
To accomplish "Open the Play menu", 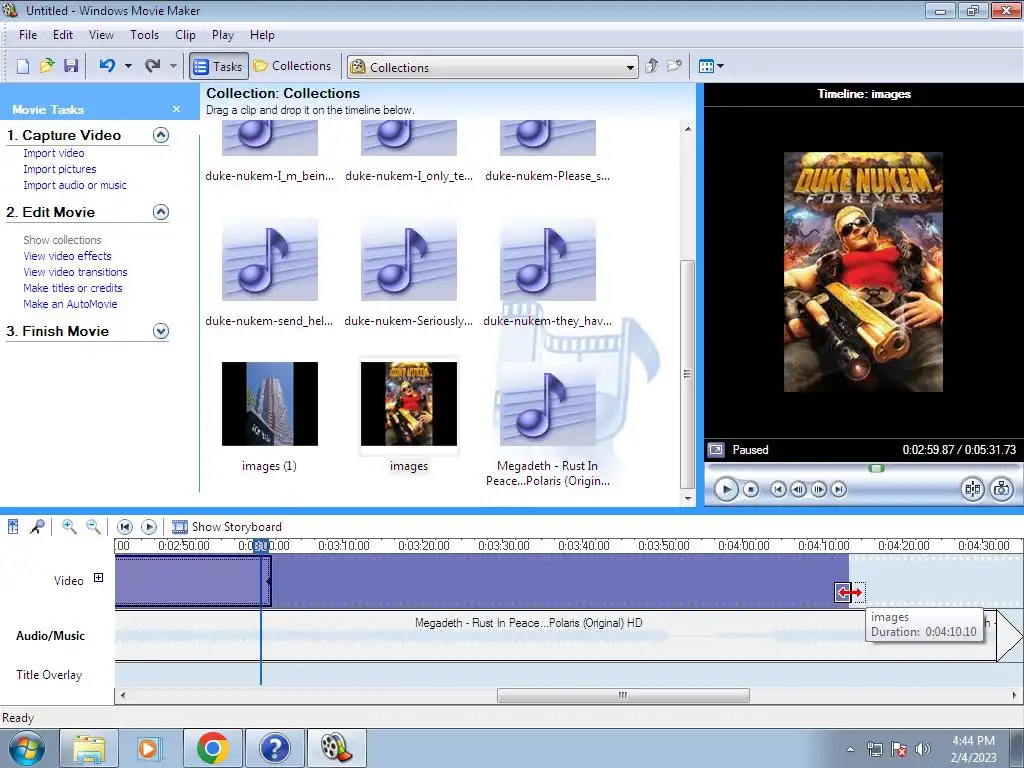I will 223,35.
